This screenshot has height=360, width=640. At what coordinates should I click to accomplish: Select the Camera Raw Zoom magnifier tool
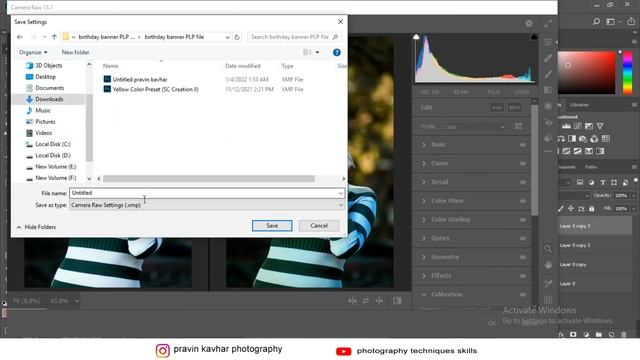[548, 248]
